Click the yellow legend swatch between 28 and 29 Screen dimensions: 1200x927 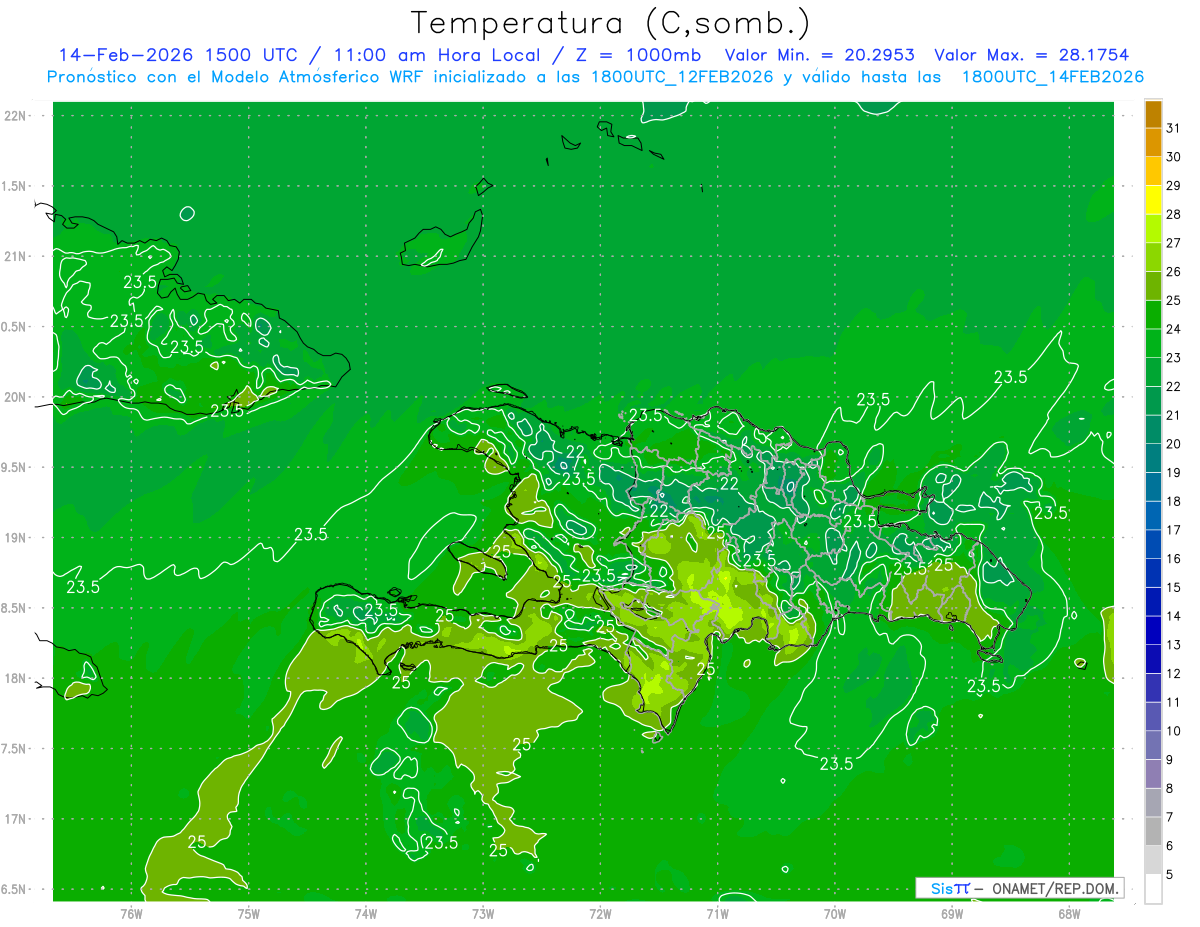[1153, 200]
